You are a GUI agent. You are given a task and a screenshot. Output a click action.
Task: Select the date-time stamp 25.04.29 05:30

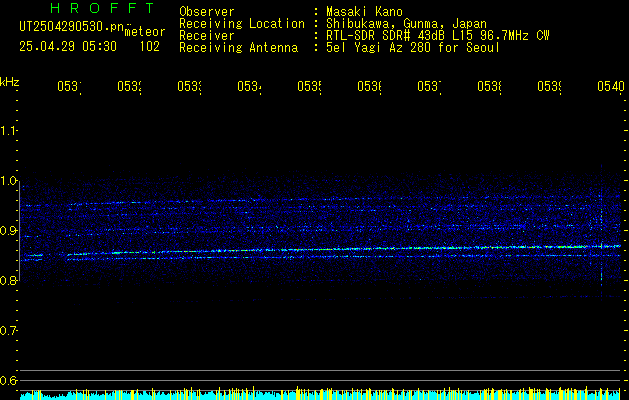[x=68, y=47]
